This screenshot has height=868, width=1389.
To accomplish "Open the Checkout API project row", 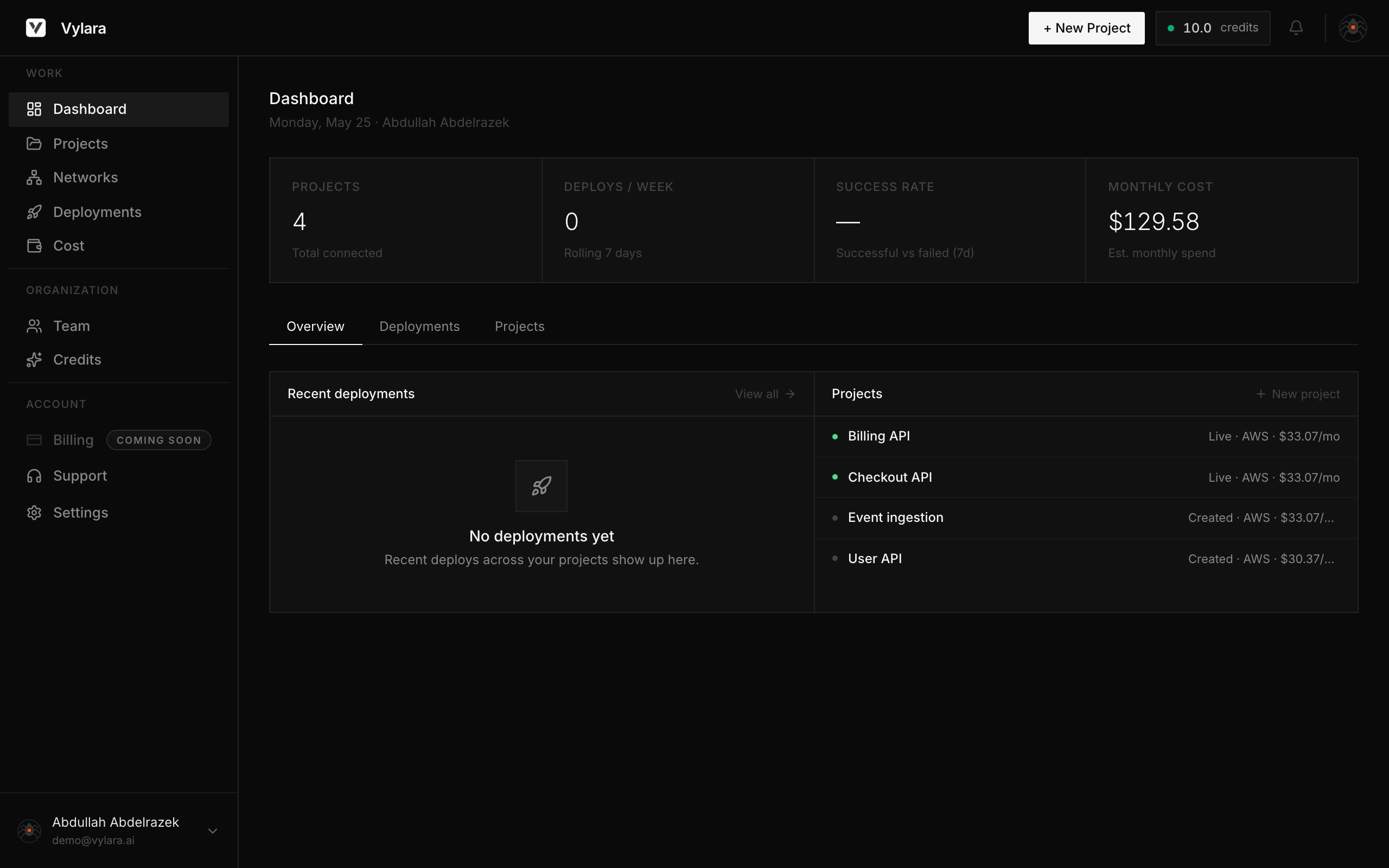I will pos(1086,477).
